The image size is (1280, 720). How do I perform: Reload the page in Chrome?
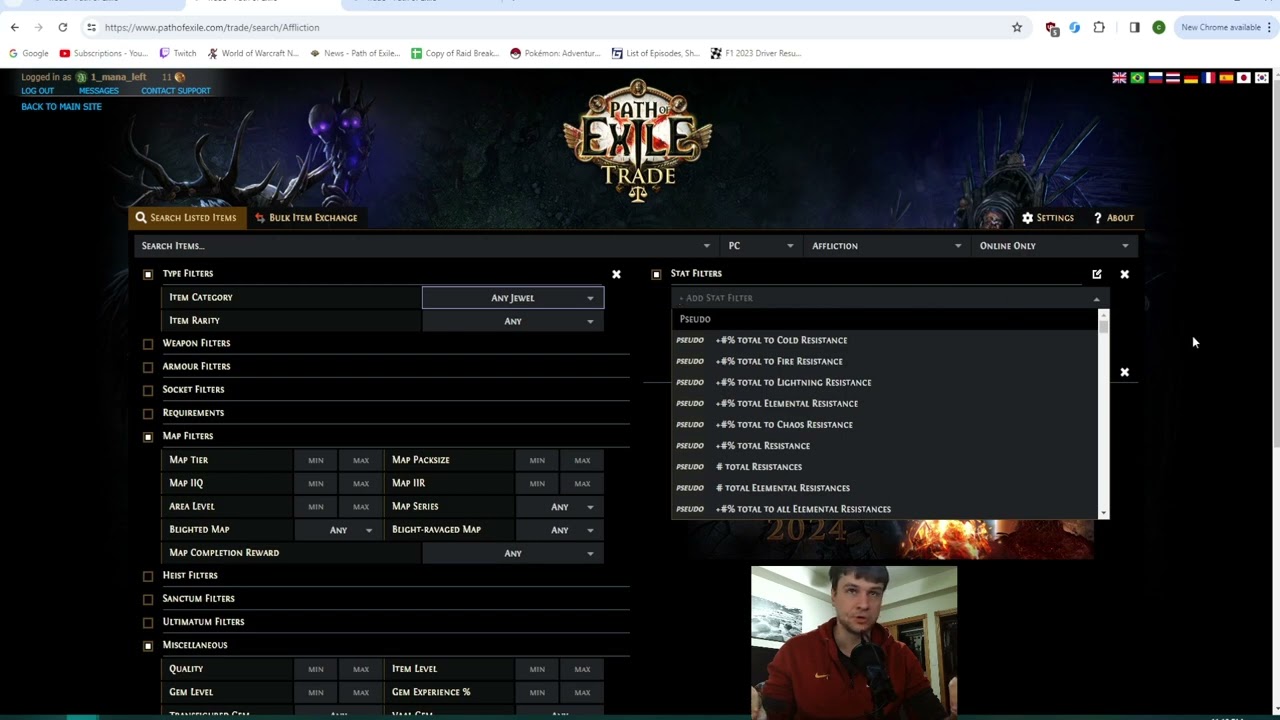pyautogui.click(x=62, y=27)
